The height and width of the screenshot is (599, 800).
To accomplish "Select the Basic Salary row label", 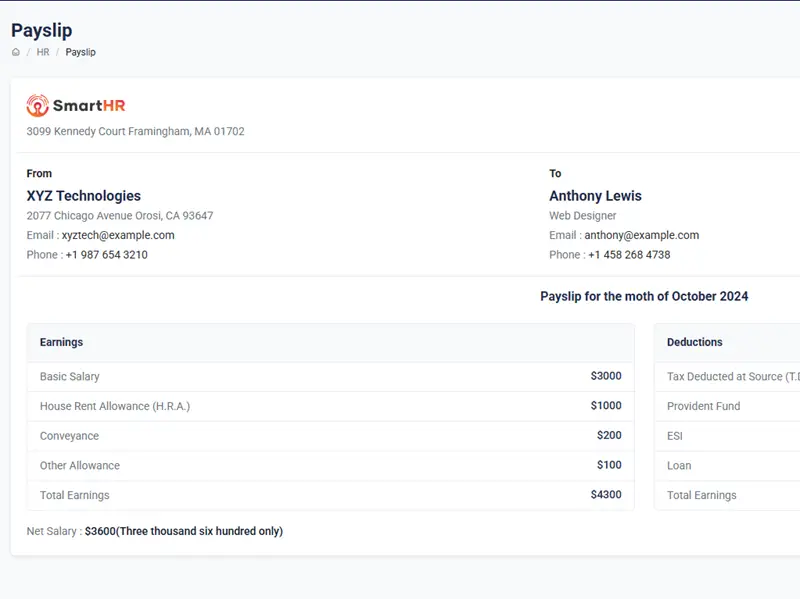I will coord(70,377).
